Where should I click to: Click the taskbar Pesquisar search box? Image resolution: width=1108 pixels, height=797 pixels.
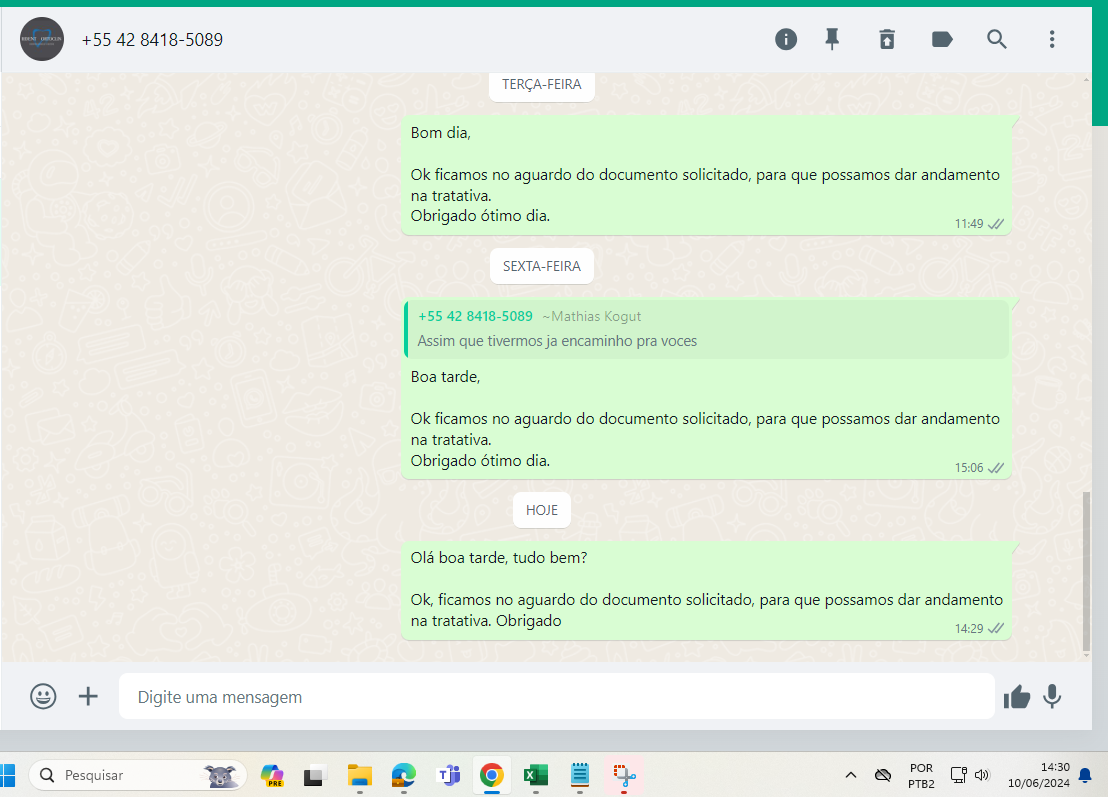click(x=138, y=775)
